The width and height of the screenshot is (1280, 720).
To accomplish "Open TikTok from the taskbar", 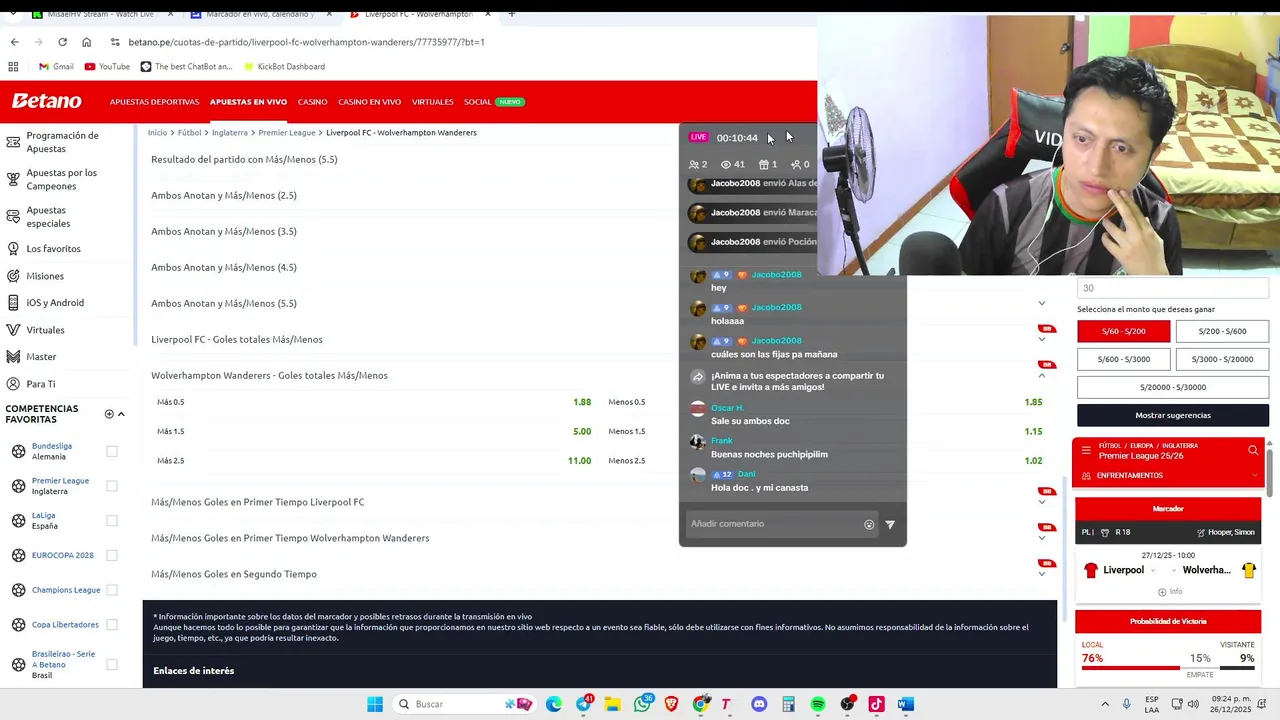I will [x=876, y=704].
